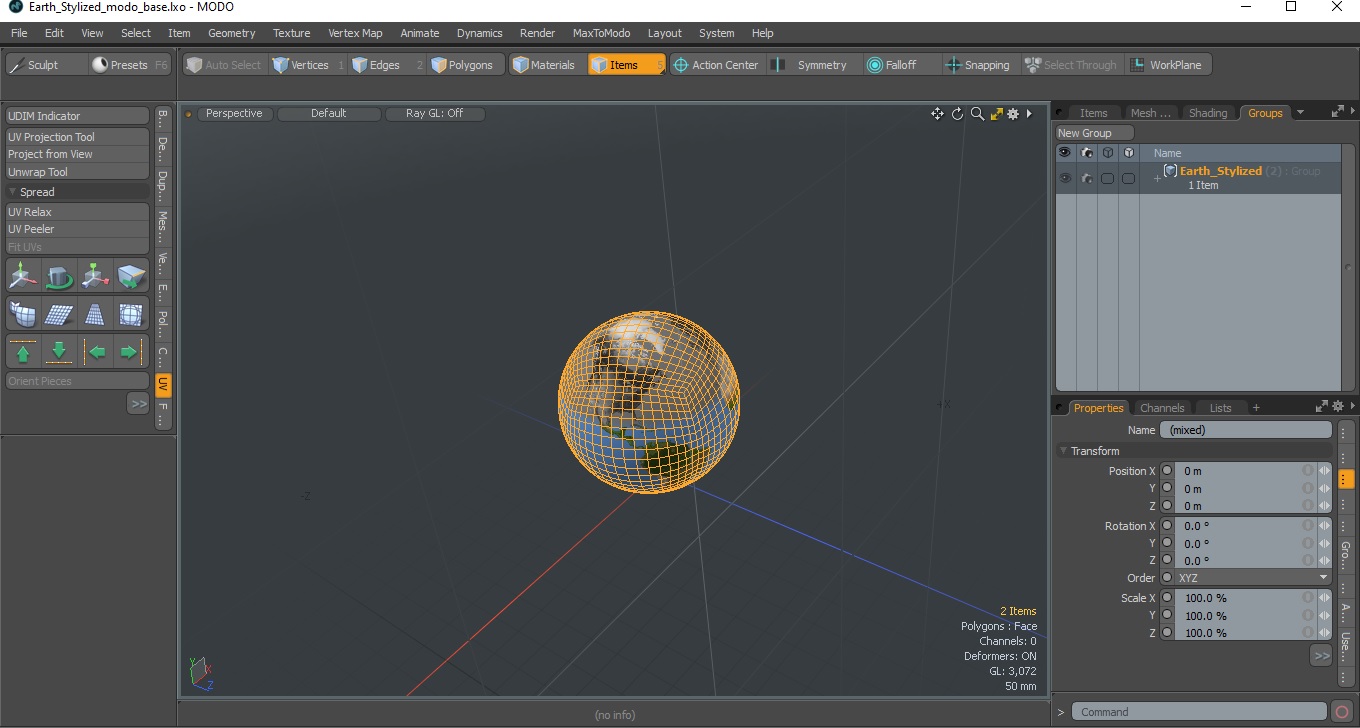Switch to the Shading tab
This screenshot has width=1360, height=728.
(x=1208, y=113)
